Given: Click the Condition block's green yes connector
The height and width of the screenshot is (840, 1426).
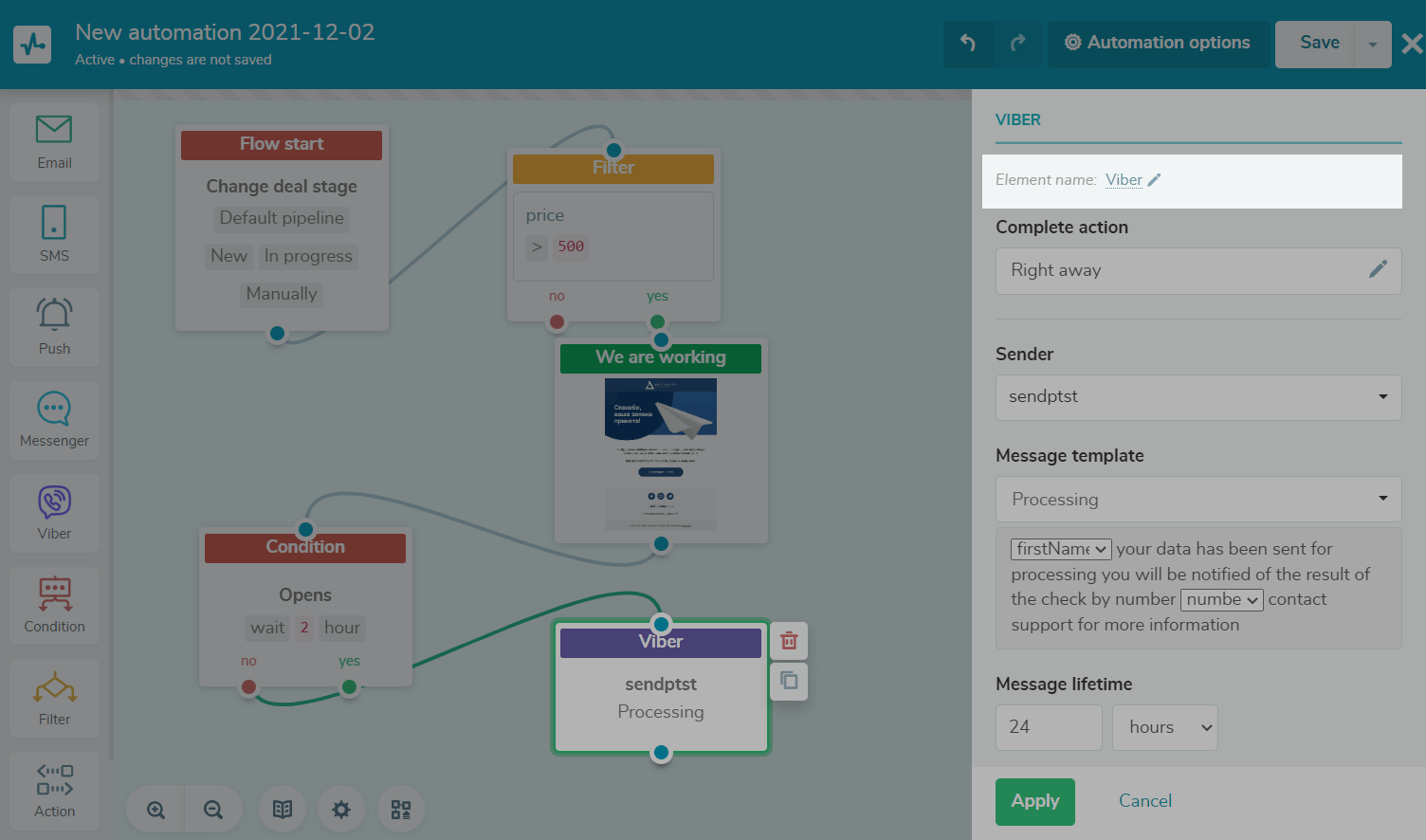Looking at the screenshot, I should pyautogui.click(x=349, y=686).
